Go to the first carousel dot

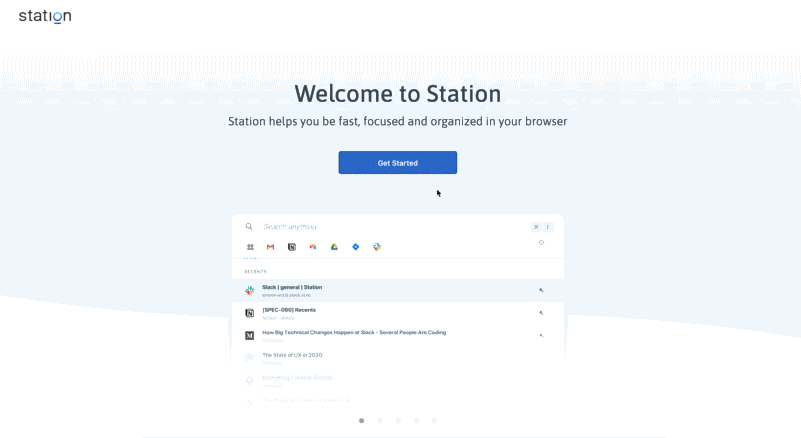[361, 421]
